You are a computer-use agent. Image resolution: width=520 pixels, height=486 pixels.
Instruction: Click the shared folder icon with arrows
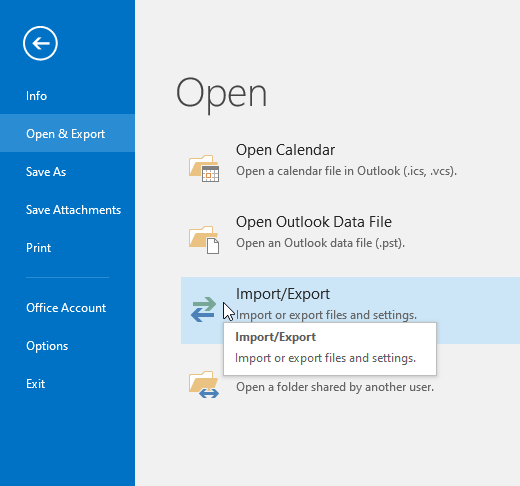pyautogui.click(x=204, y=384)
